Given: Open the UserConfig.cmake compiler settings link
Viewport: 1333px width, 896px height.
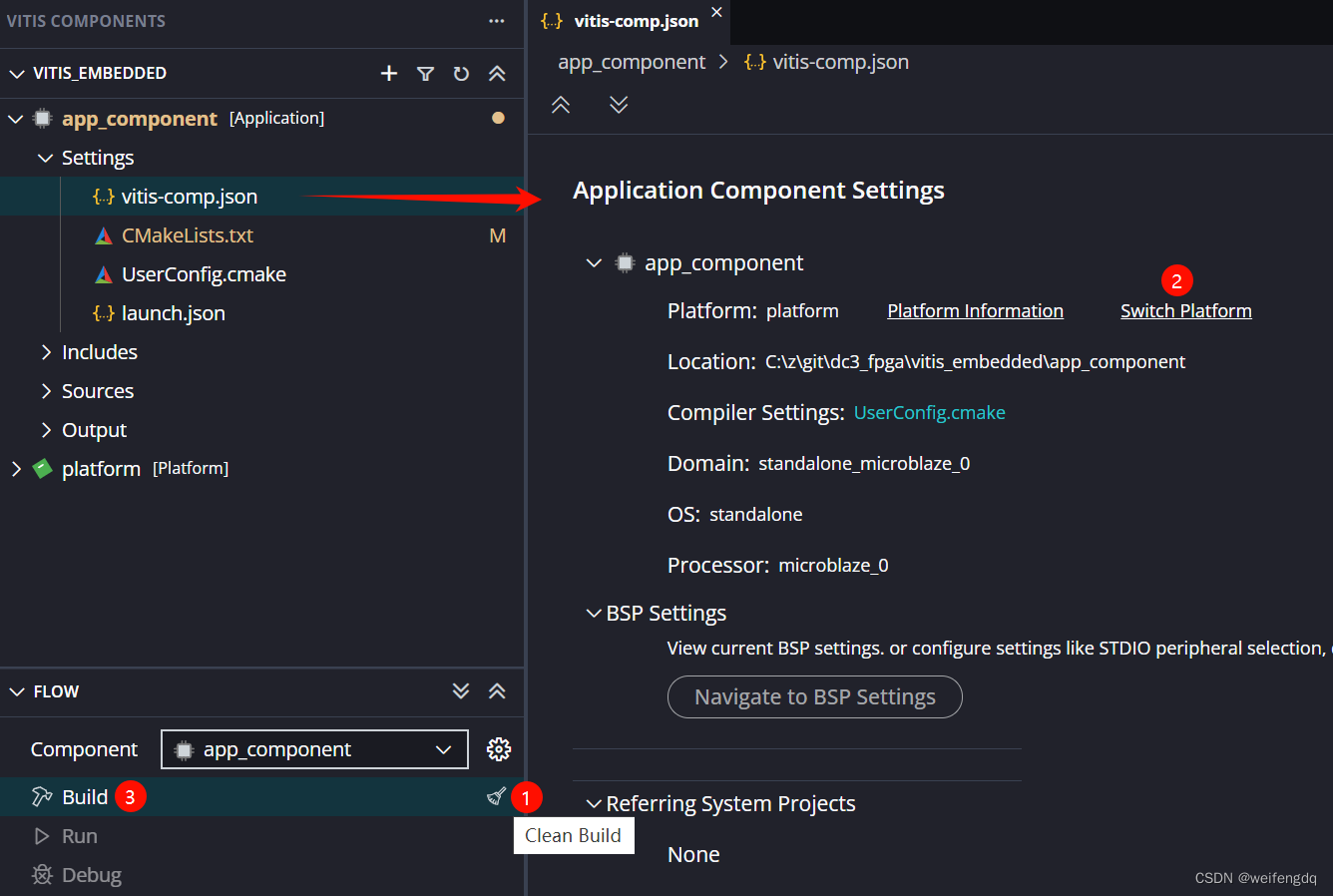Looking at the screenshot, I should click(x=929, y=413).
